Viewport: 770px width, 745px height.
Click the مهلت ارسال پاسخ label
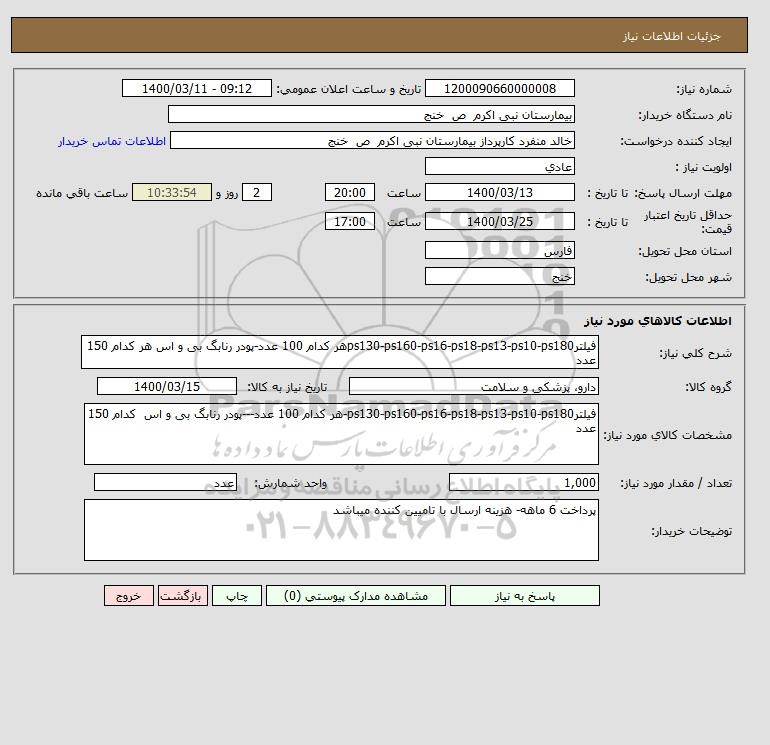683,193
